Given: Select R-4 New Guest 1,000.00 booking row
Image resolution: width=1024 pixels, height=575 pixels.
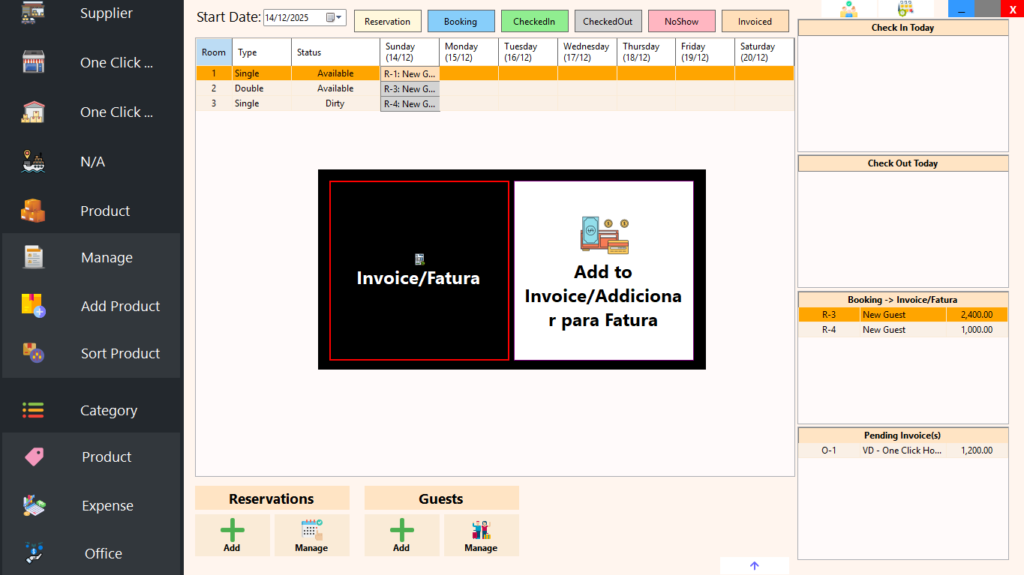Looking at the screenshot, I should point(903,330).
